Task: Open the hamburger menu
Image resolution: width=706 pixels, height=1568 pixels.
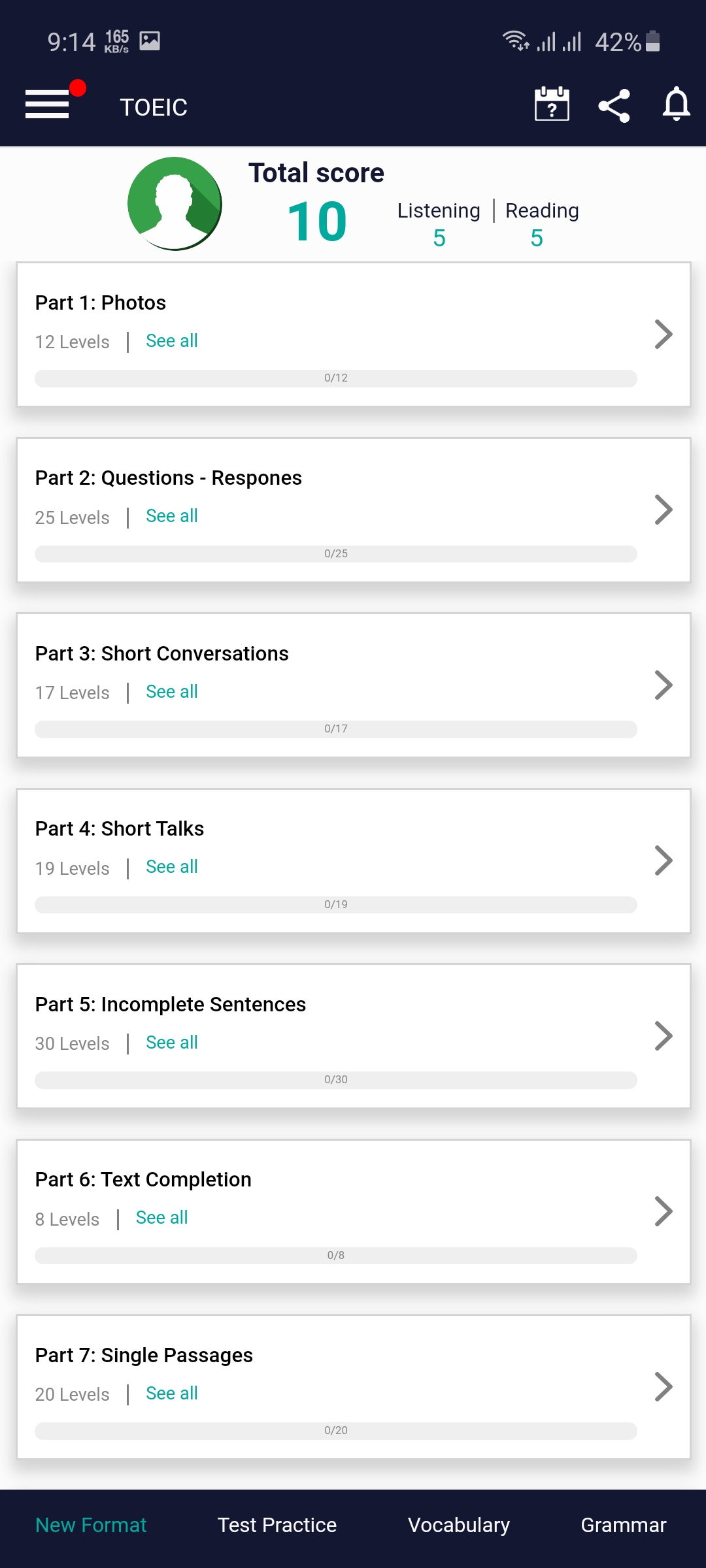Action: click(47, 105)
